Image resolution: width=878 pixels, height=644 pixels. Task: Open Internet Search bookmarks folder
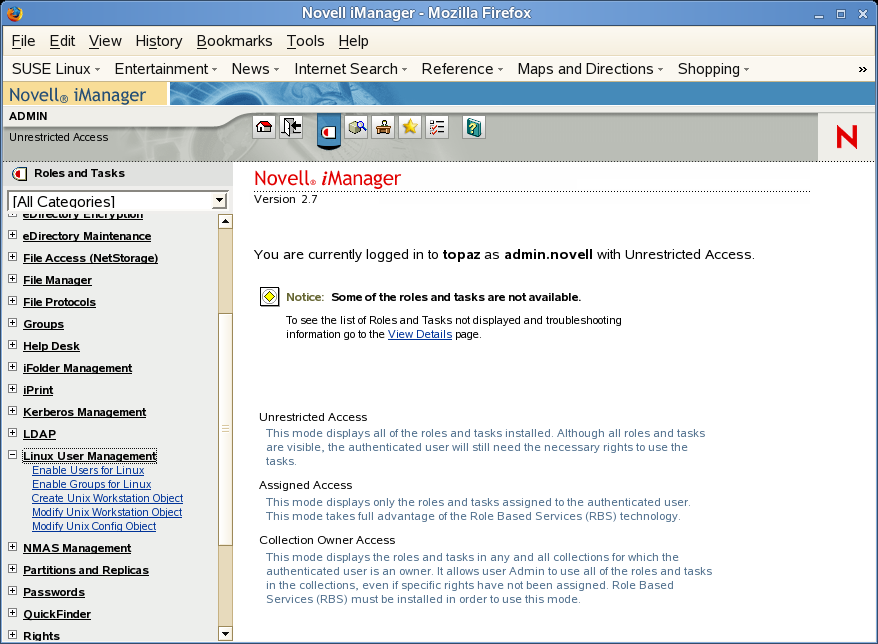tap(351, 69)
